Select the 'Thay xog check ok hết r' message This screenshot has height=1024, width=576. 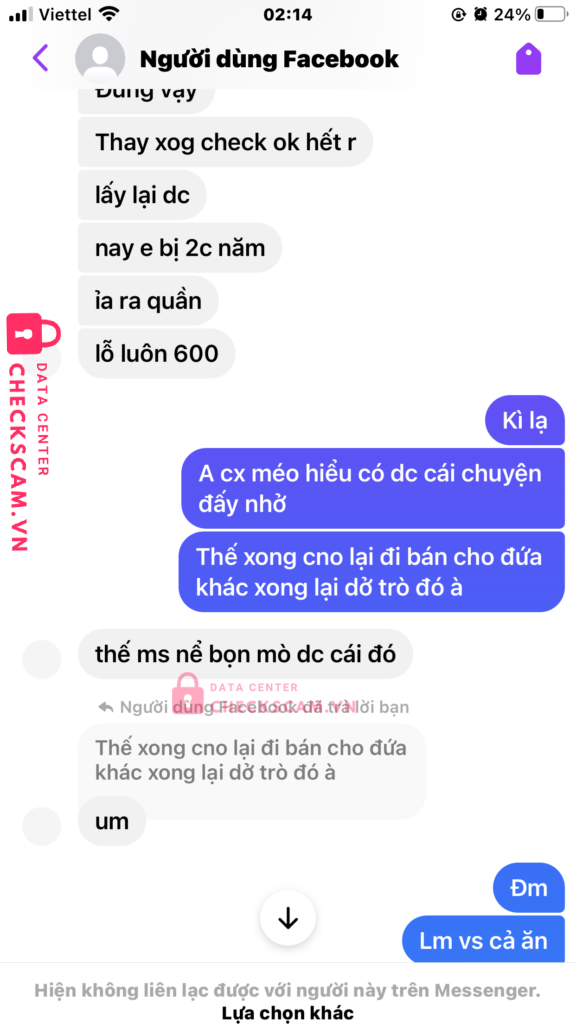point(225,142)
